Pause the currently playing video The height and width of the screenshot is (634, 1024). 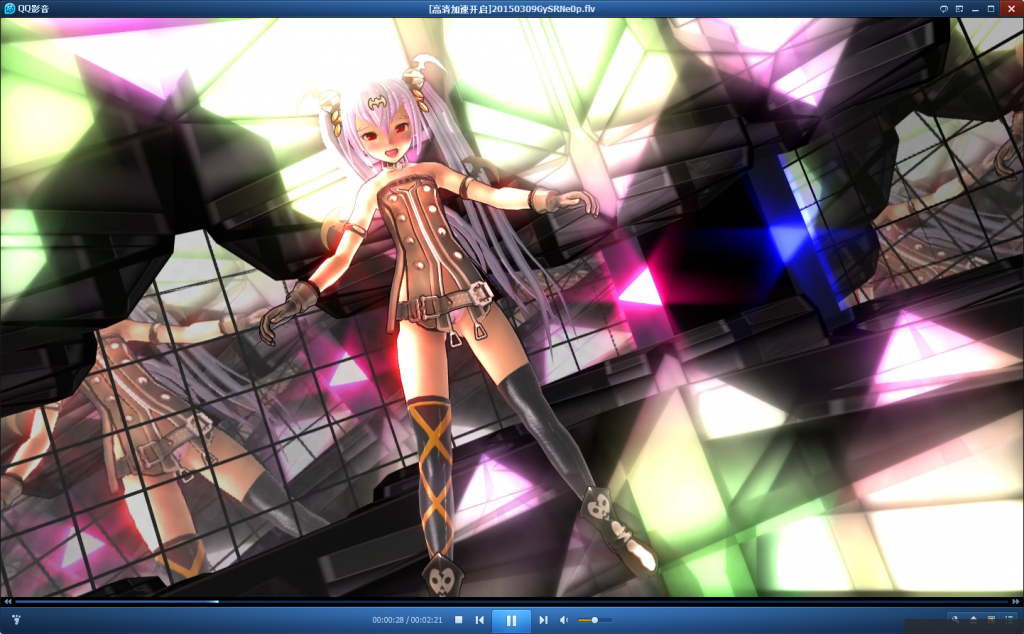point(511,619)
